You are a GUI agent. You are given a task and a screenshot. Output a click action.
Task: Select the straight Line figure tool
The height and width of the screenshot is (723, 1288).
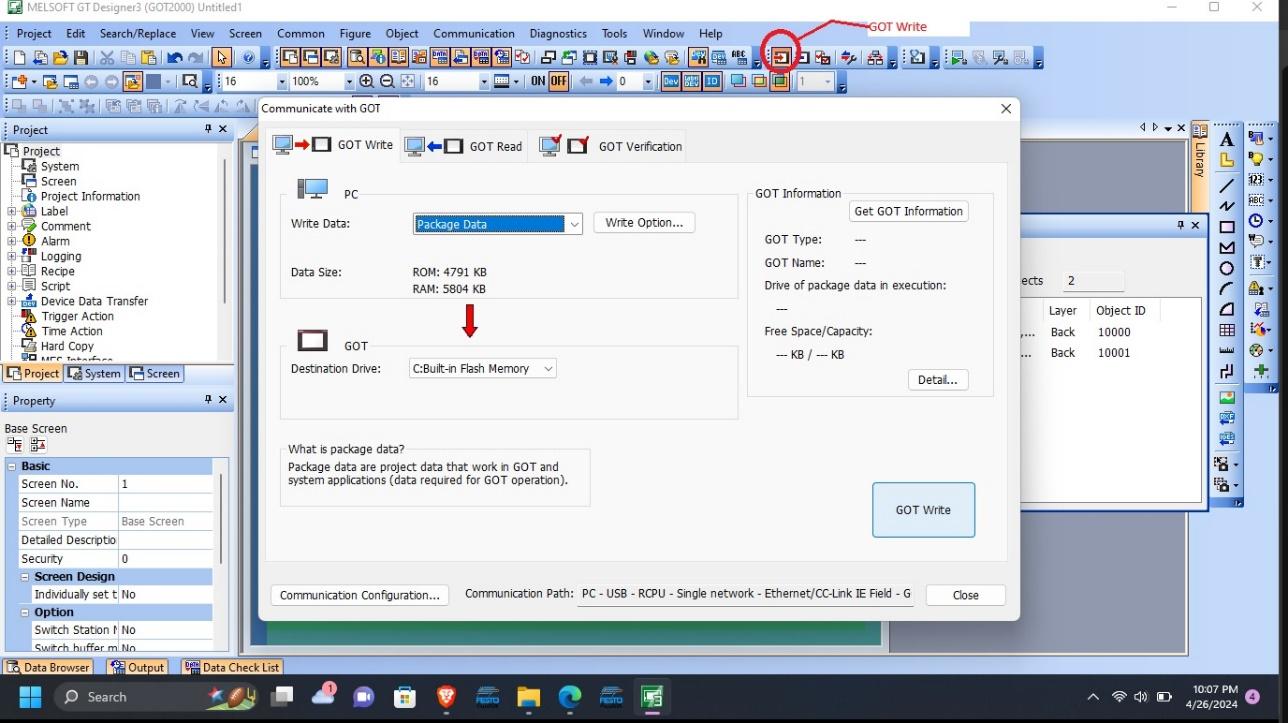click(1227, 185)
